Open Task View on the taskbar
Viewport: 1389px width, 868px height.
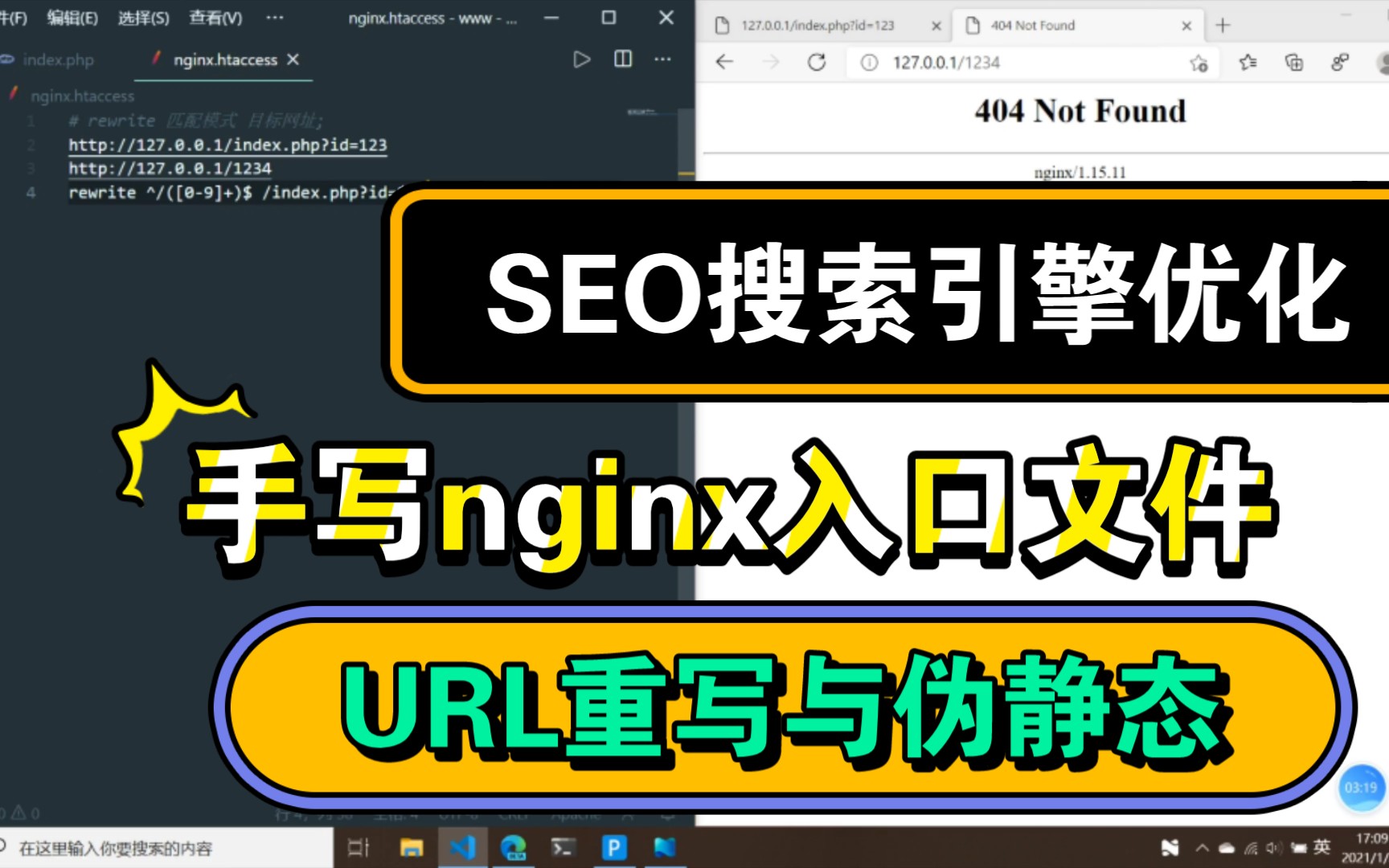pyautogui.click(x=358, y=847)
